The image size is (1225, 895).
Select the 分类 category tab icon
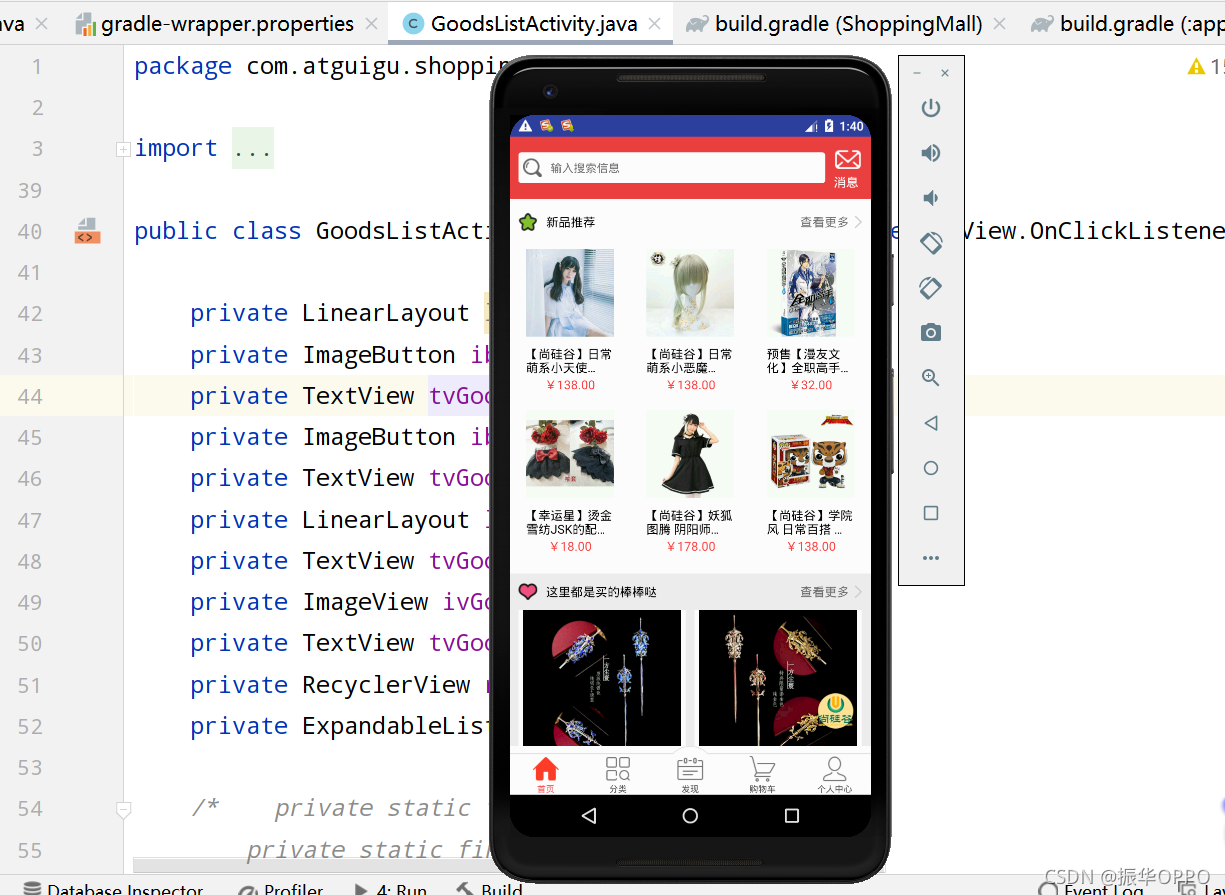[618, 769]
